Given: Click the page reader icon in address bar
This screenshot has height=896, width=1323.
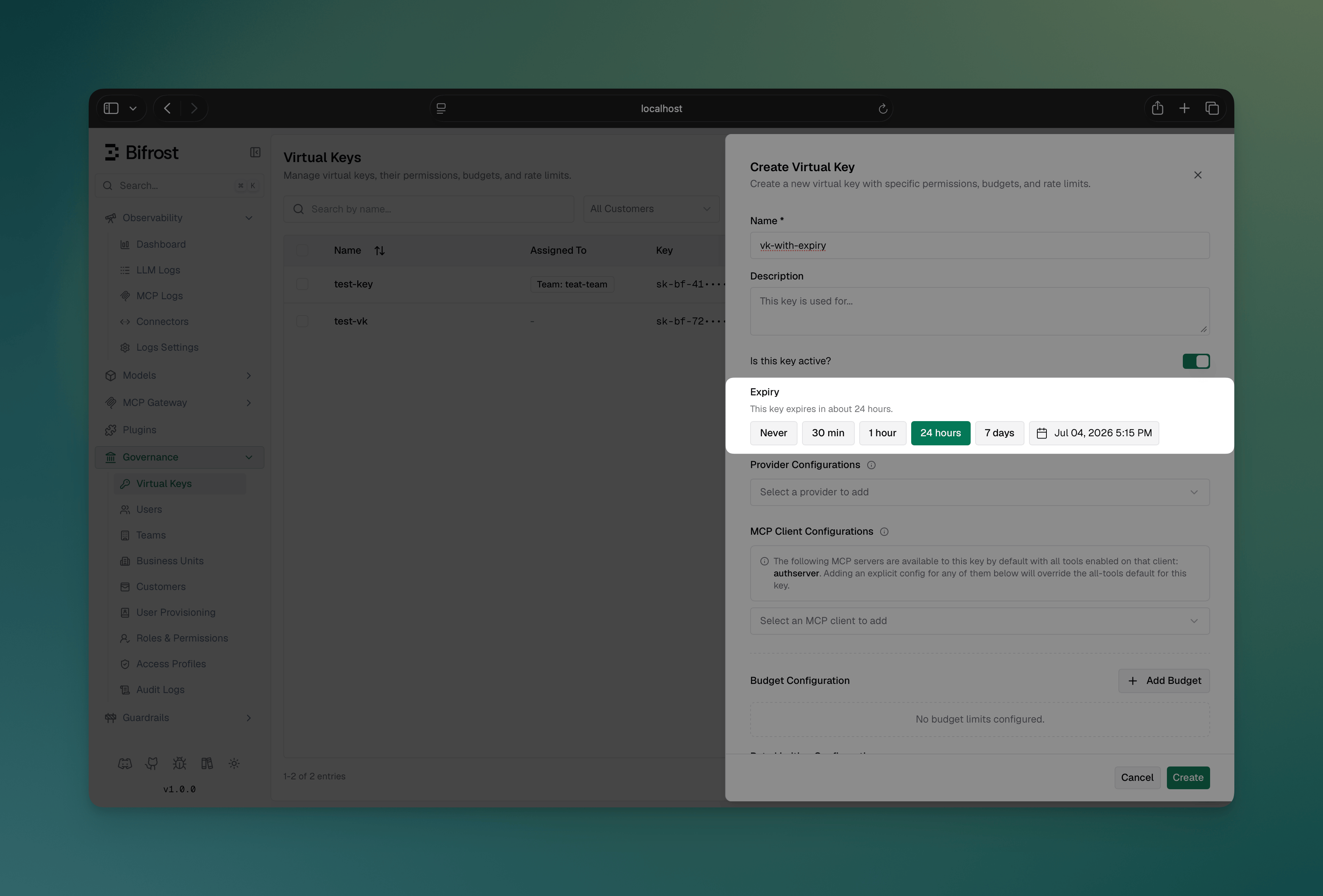Looking at the screenshot, I should pos(441,109).
